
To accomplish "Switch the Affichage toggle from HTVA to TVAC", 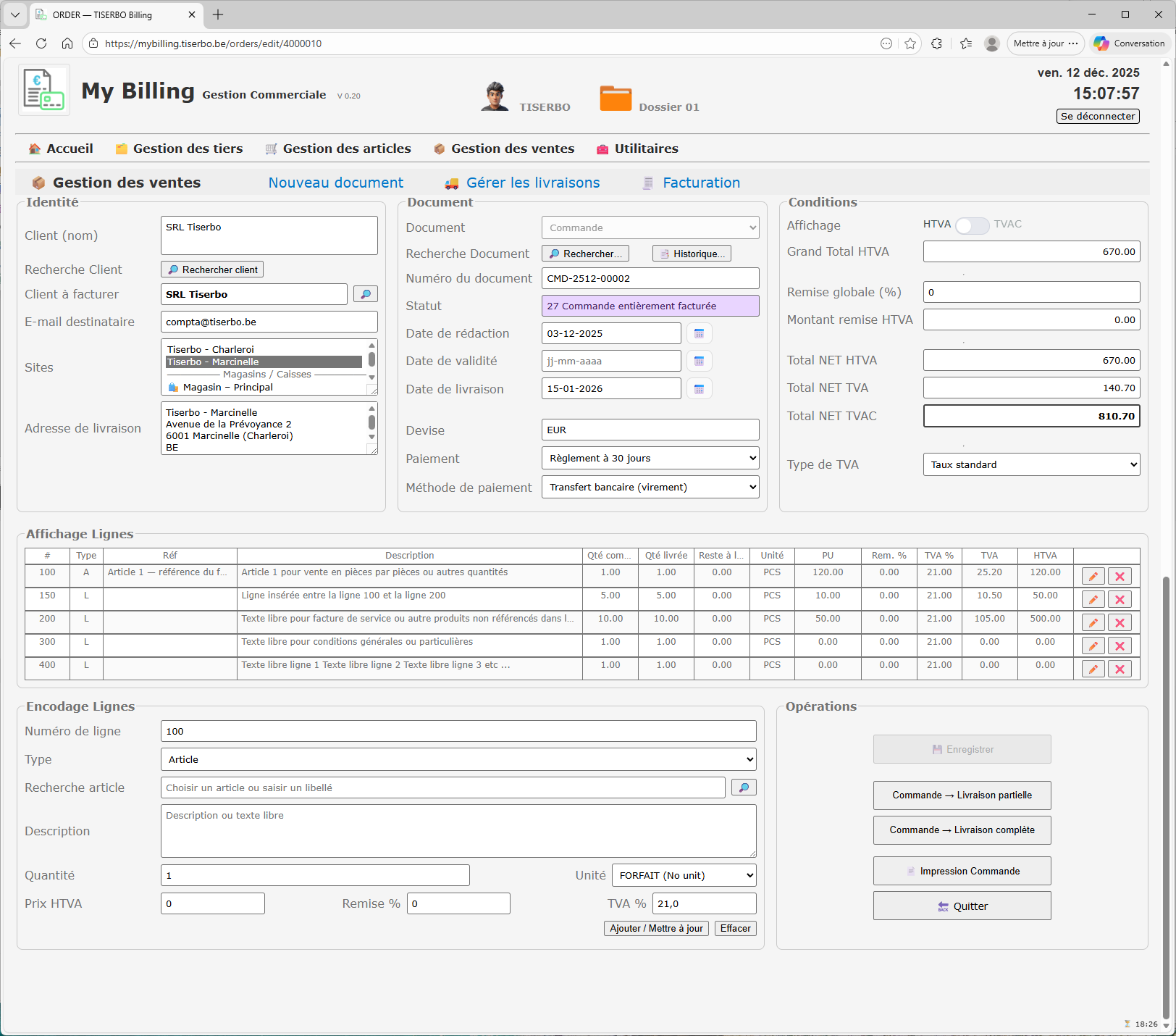I will (973, 225).
